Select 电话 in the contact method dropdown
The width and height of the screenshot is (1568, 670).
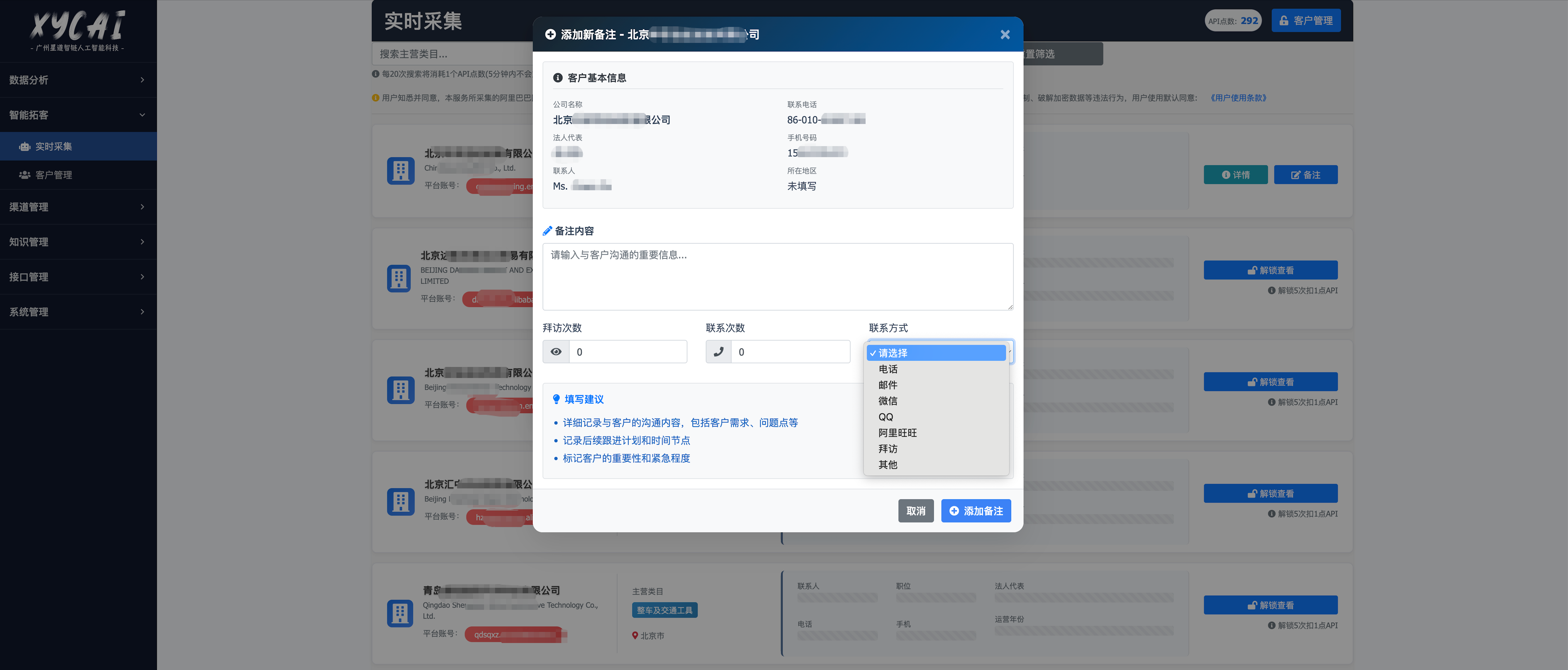(x=936, y=369)
